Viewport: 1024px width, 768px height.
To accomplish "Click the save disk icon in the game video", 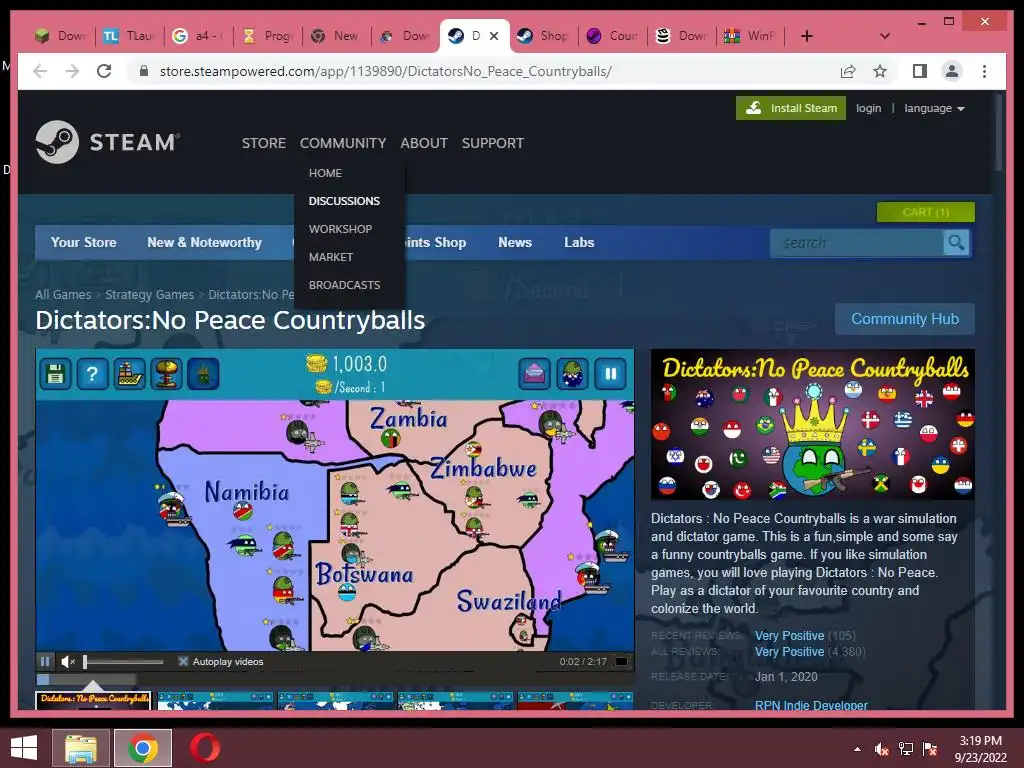I will click(56, 374).
